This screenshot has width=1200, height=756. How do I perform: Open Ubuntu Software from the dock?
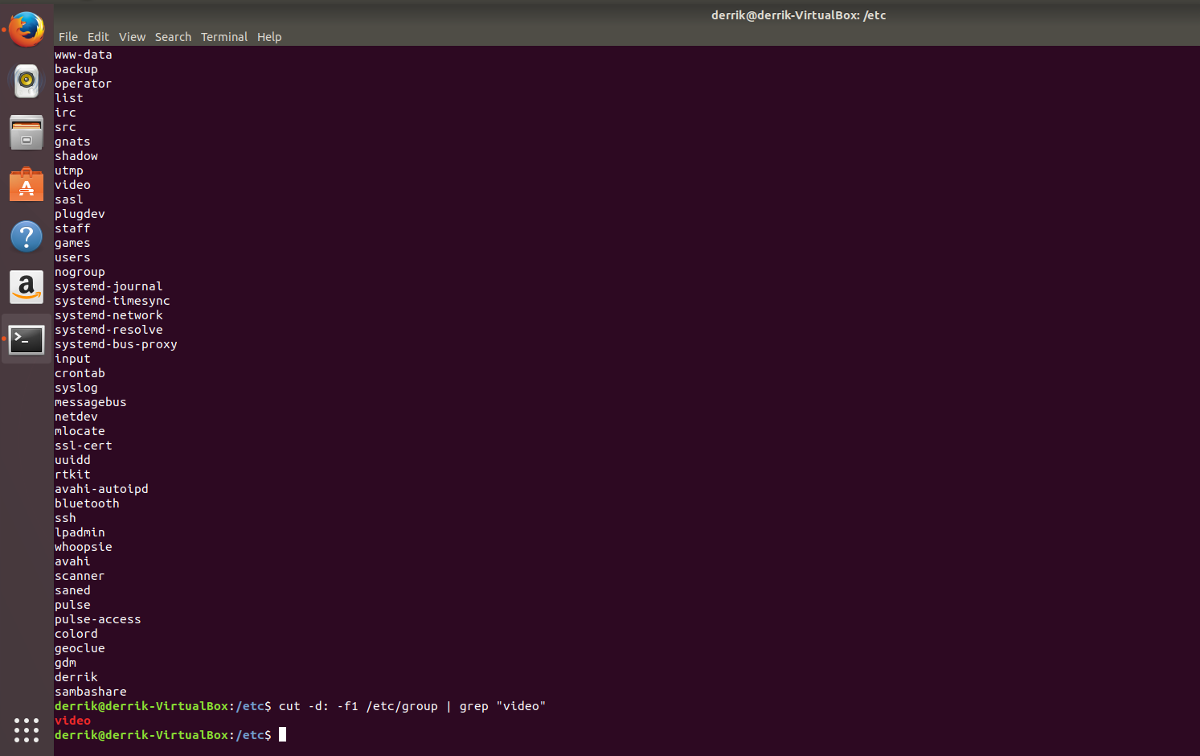pos(27,185)
